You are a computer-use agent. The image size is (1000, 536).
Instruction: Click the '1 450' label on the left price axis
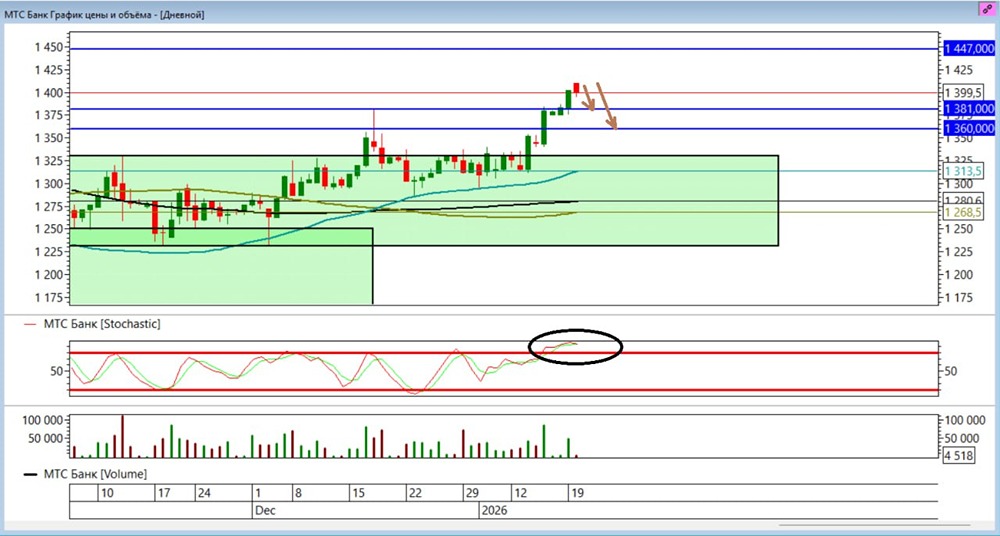pos(48,47)
